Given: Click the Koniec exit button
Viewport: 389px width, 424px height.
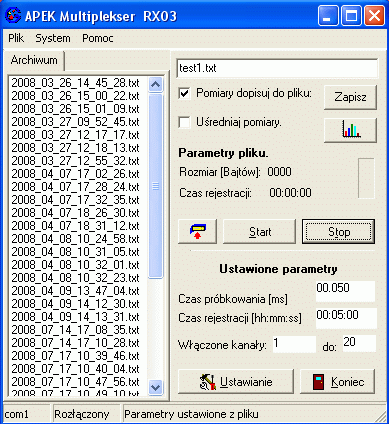Looking at the screenshot, I should point(337,381).
